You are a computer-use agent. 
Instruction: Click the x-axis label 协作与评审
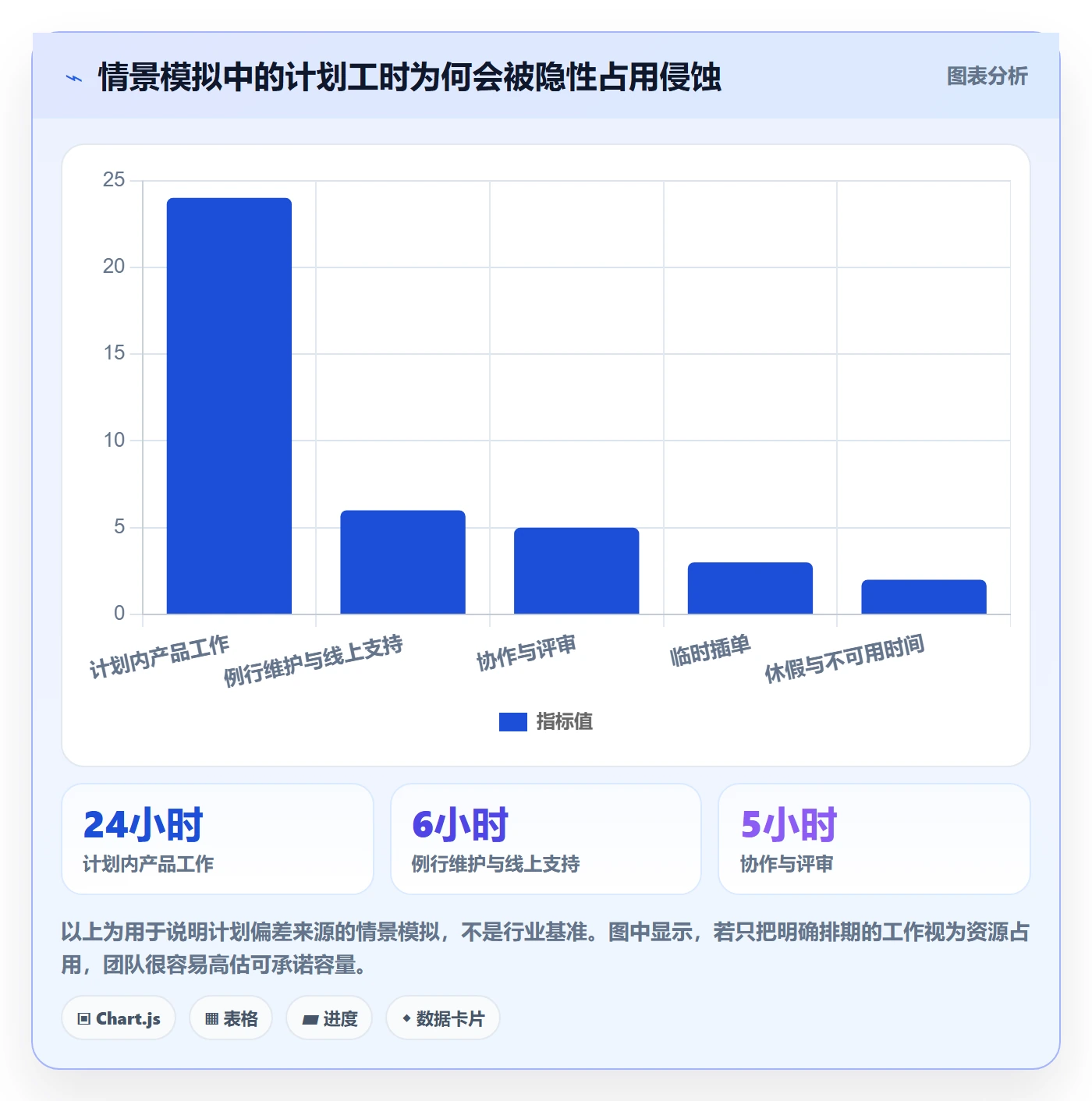(x=526, y=653)
